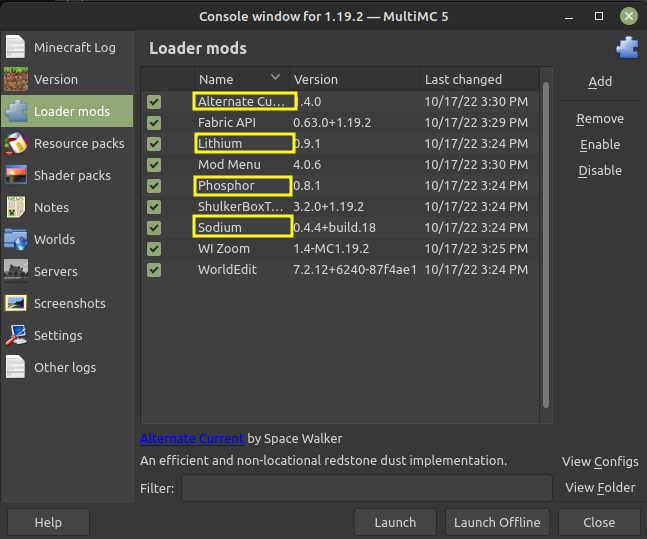Sort by Last changed column header

coord(479,79)
